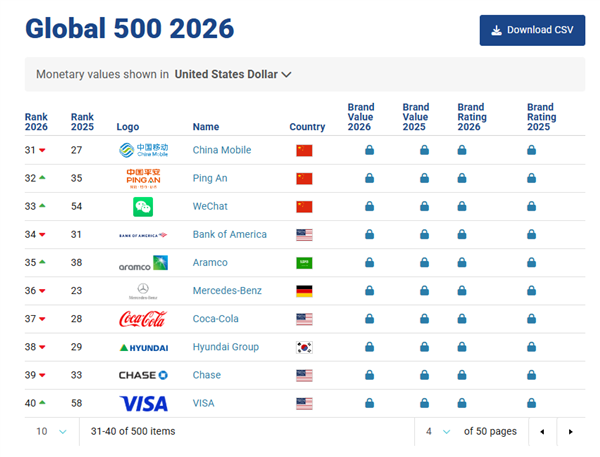Image resolution: width=600 pixels, height=457 pixels.
Task: Open the Ping An brand link
Action: [211, 179]
